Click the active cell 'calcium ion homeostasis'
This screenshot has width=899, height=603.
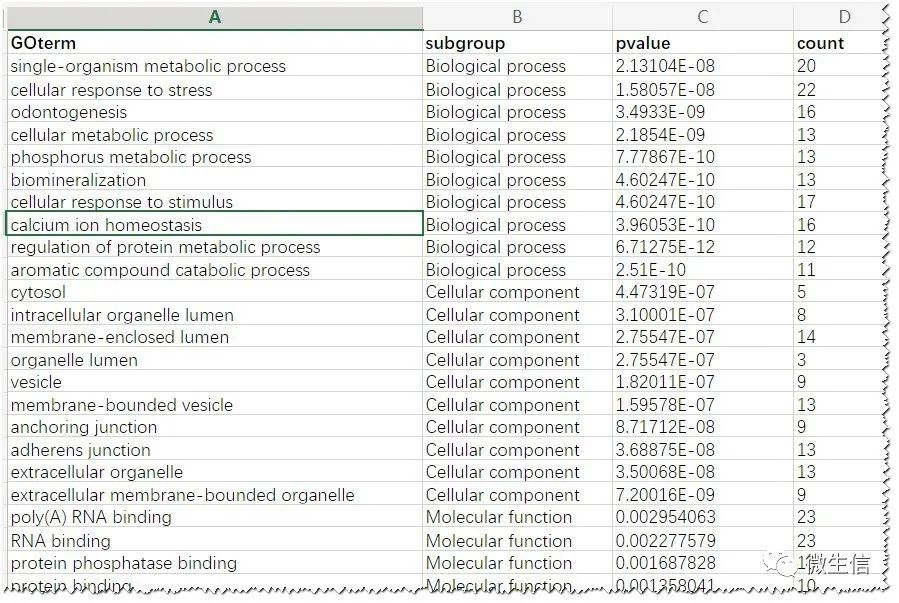click(x=214, y=224)
